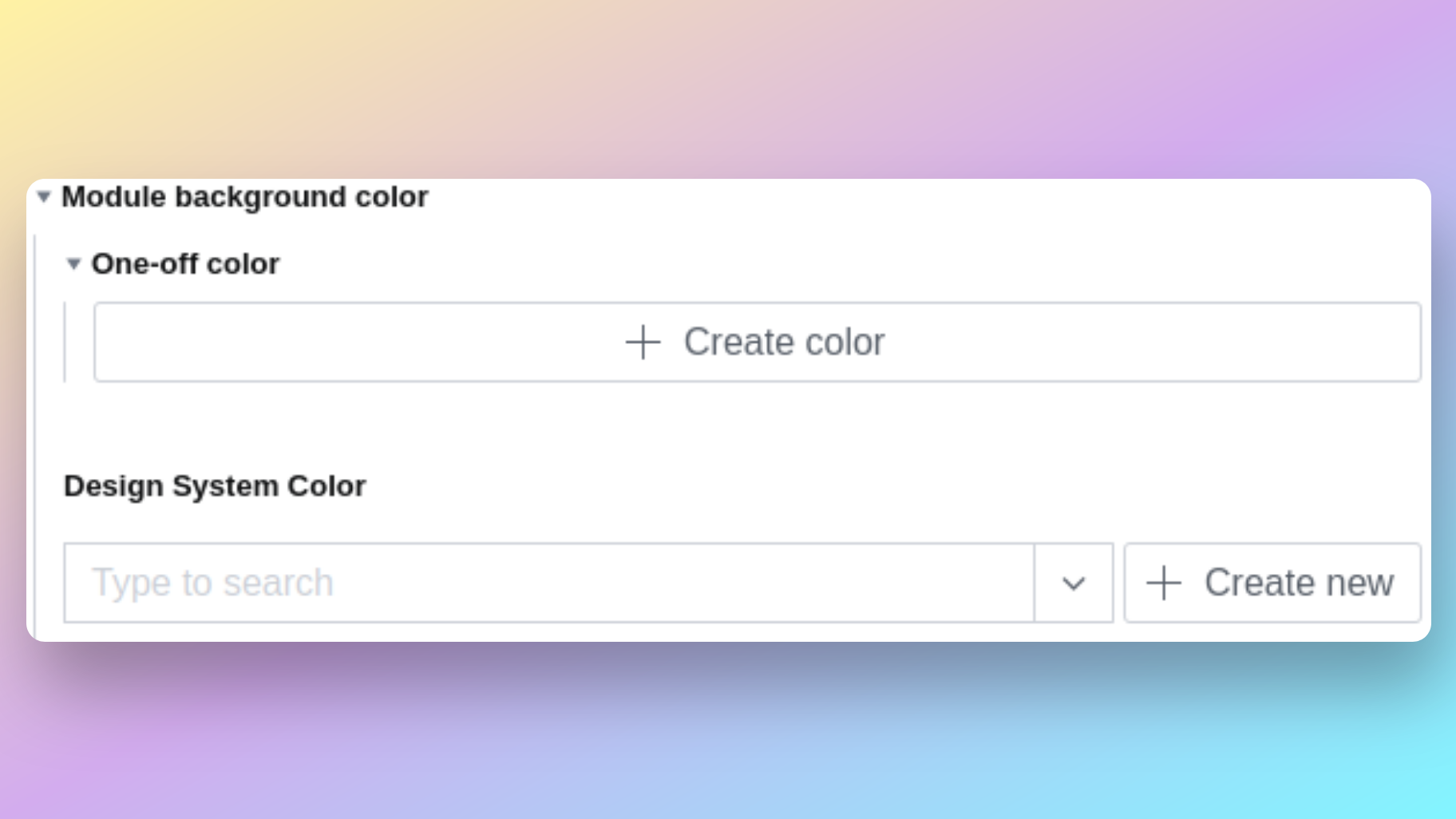Click the One-off color heading
Screen dimensions: 1456x819
point(186,264)
